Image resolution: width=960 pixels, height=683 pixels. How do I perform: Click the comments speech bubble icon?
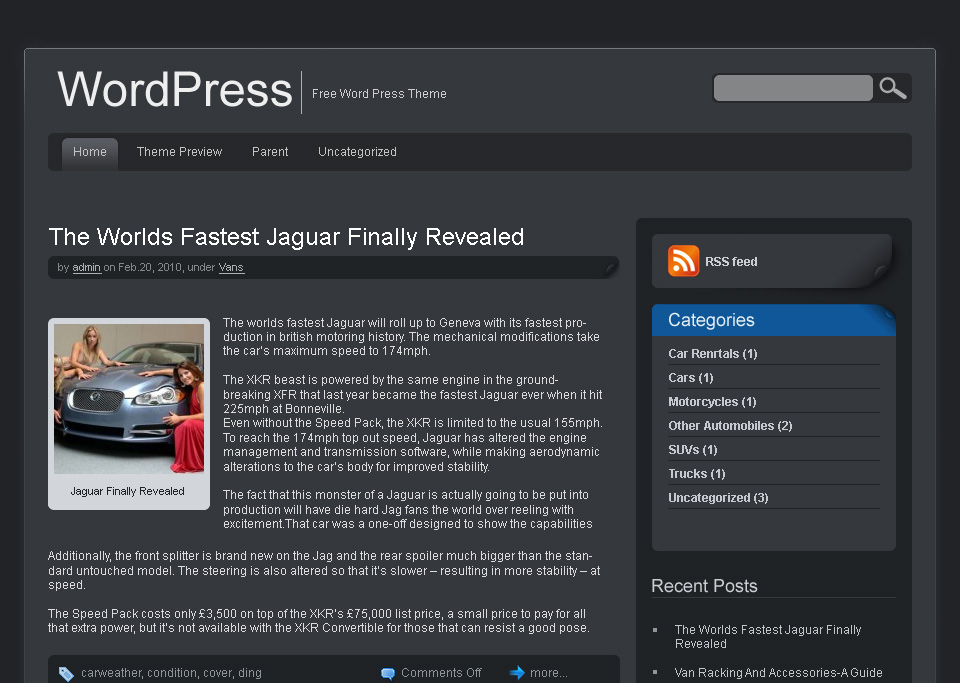[x=388, y=673]
